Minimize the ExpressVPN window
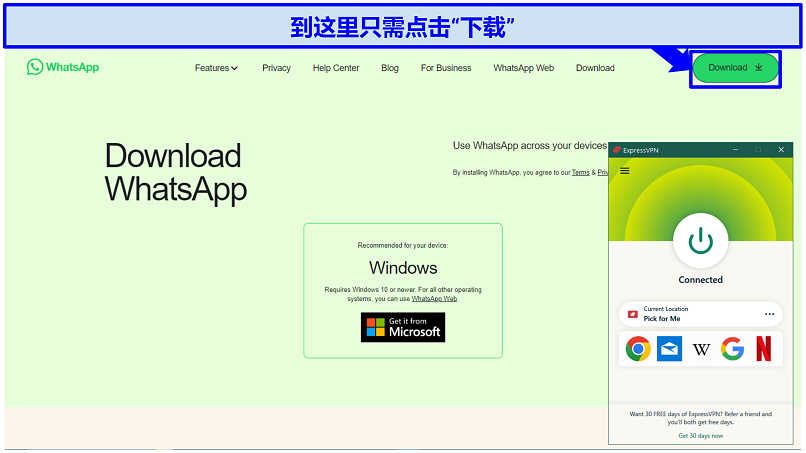 [735, 150]
